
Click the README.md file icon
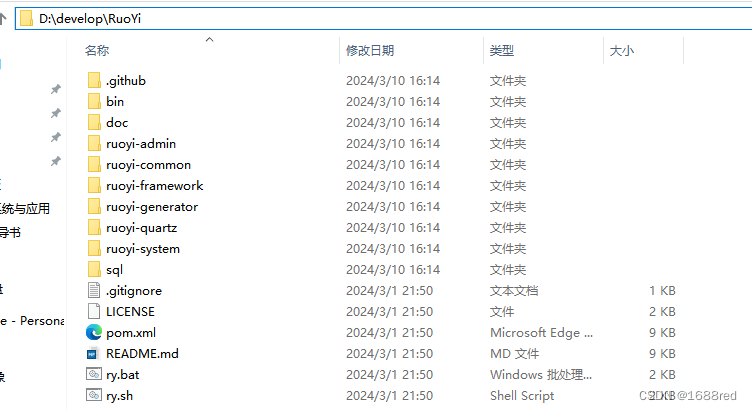(93, 354)
